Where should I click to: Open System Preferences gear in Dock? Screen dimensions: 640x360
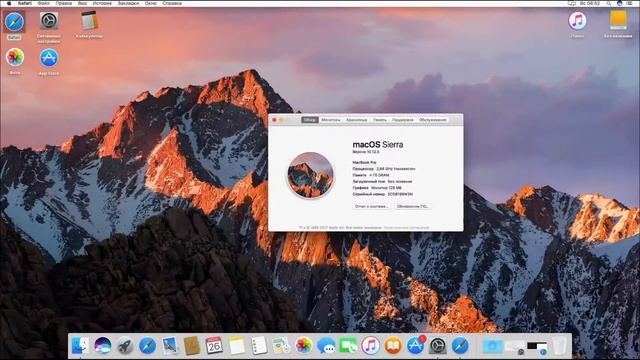point(438,346)
